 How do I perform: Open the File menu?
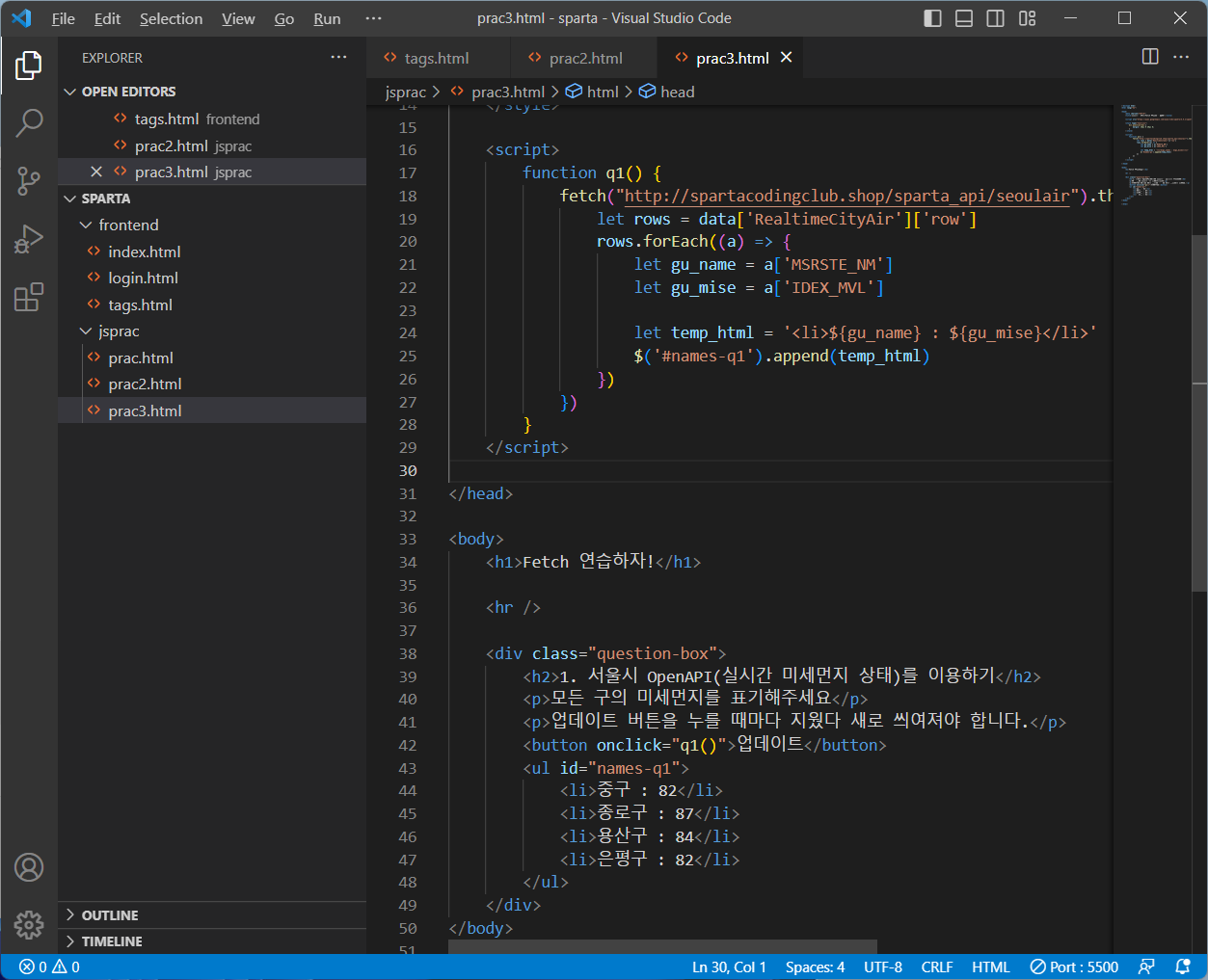(x=64, y=18)
